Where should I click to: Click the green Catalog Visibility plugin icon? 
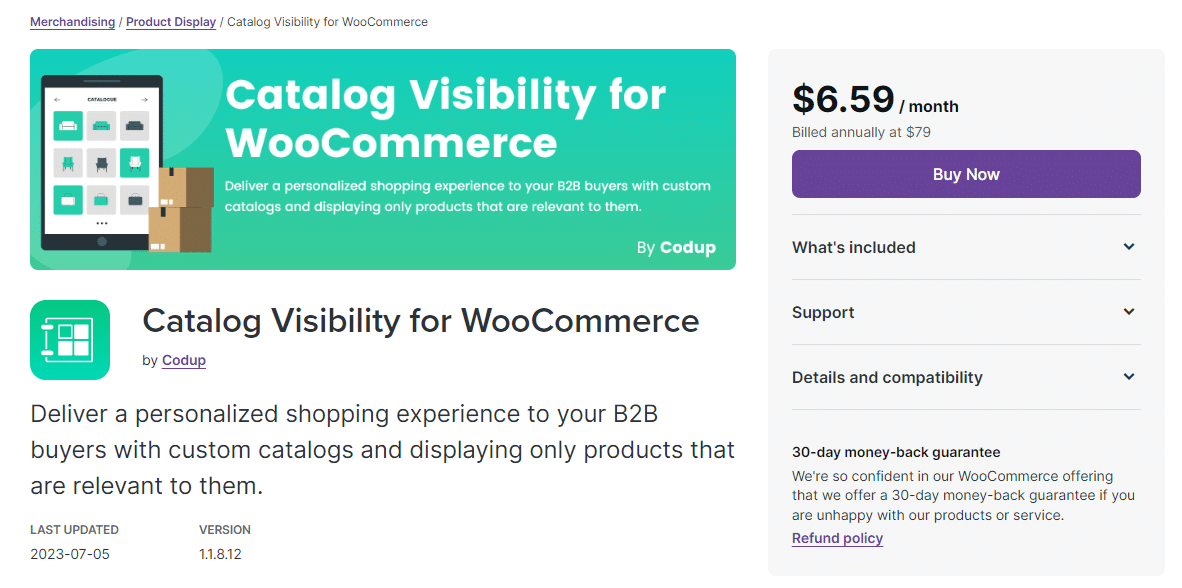click(70, 340)
